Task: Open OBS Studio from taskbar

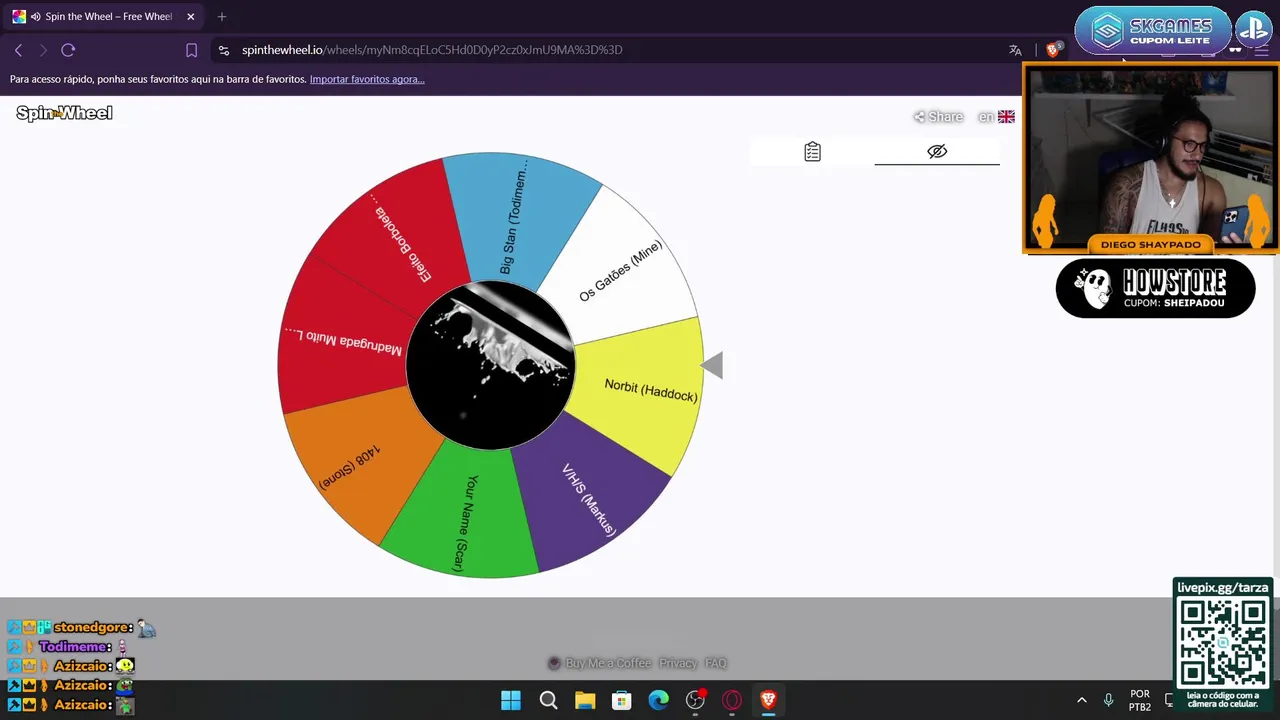Action: pos(695,700)
